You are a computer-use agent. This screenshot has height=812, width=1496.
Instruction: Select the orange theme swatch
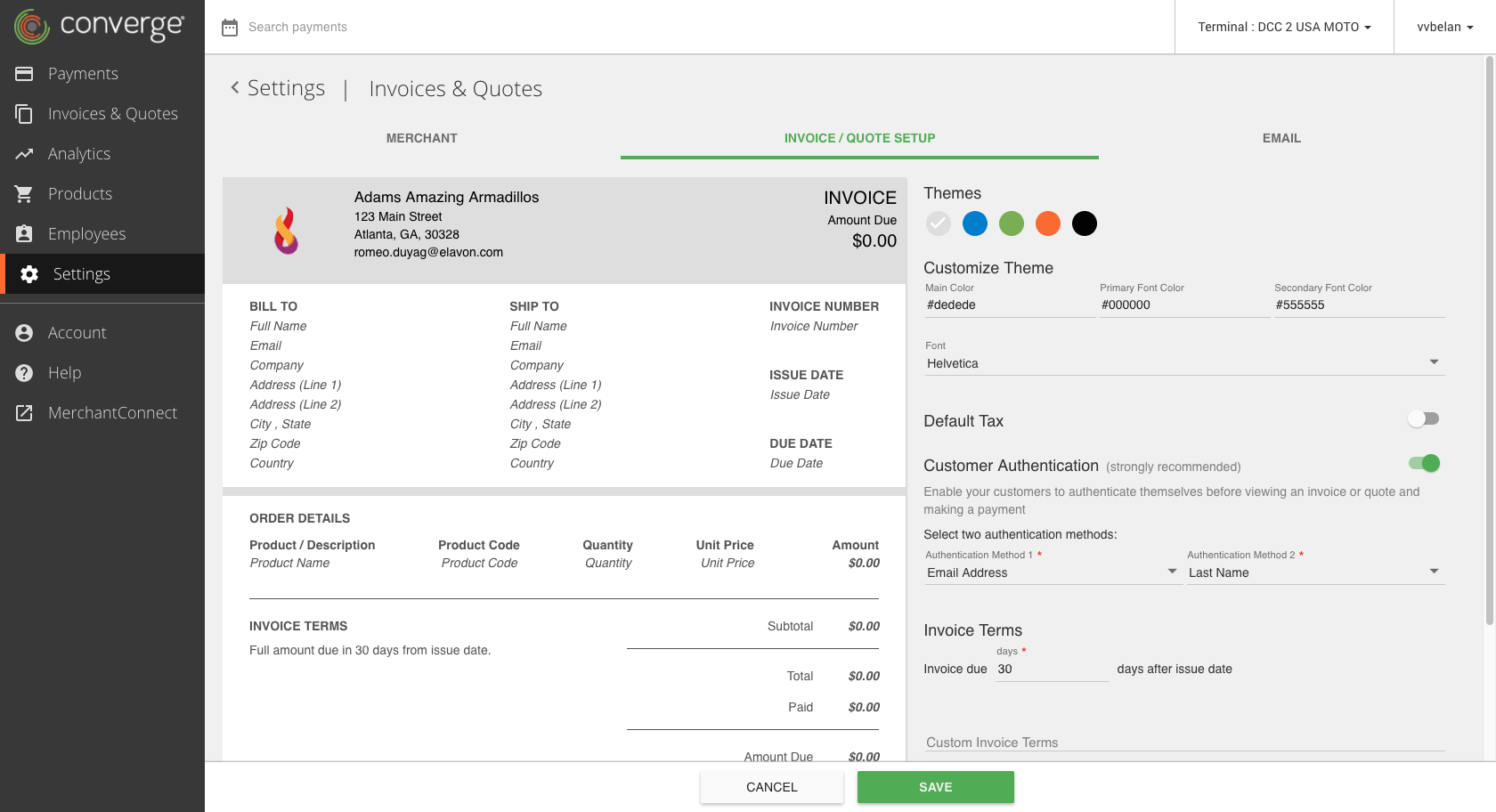[1048, 223]
